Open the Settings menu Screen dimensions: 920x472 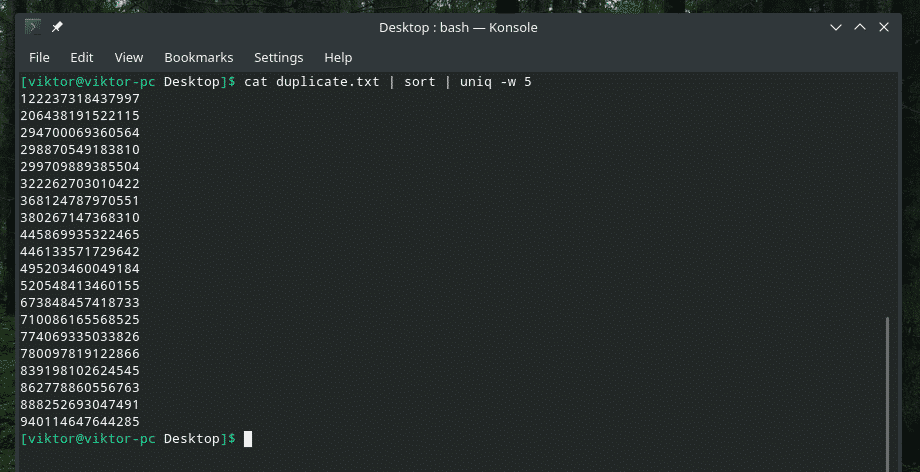pos(278,57)
